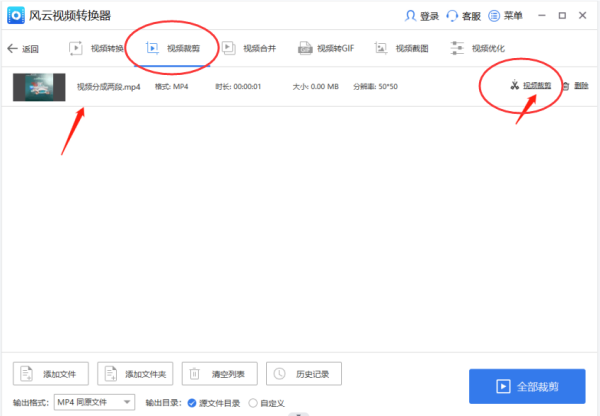The width and height of the screenshot is (600, 416).
Task: Click the trash icon beside 删除
Action: pos(566,86)
